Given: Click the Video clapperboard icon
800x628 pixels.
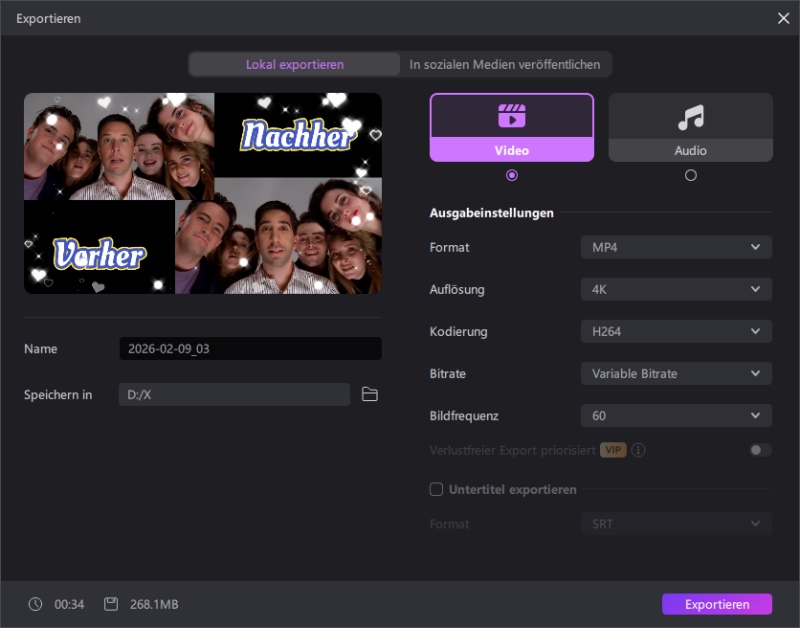Looking at the screenshot, I should pos(511,116).
